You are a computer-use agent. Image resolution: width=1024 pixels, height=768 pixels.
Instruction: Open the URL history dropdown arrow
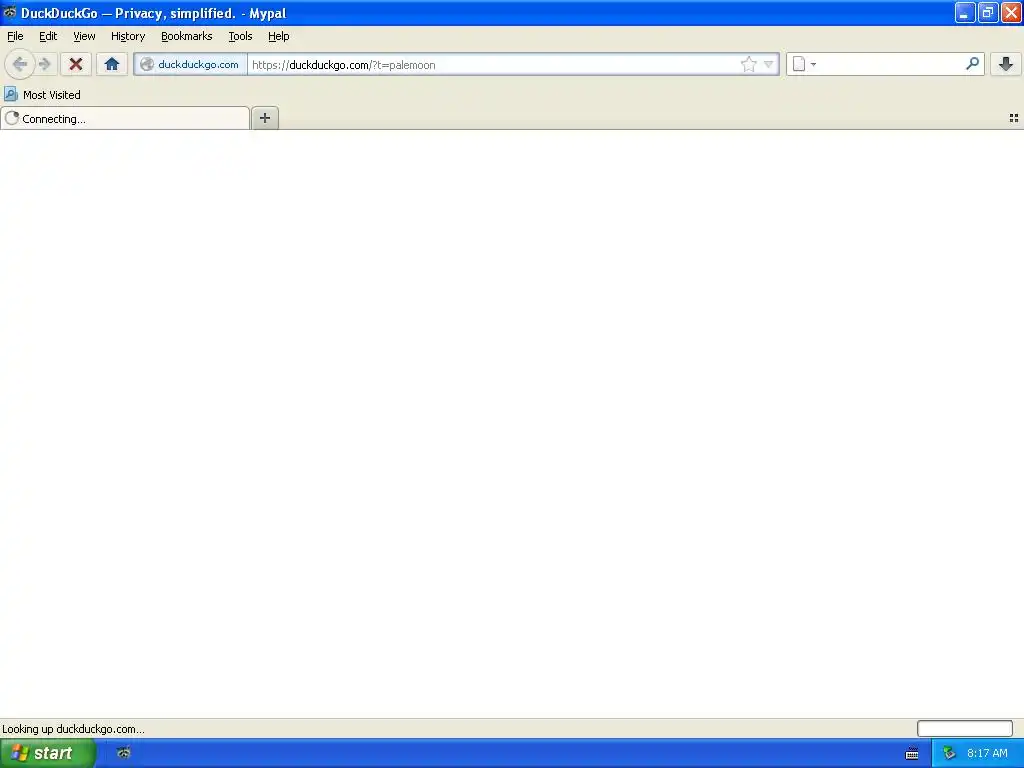(769, 64)
